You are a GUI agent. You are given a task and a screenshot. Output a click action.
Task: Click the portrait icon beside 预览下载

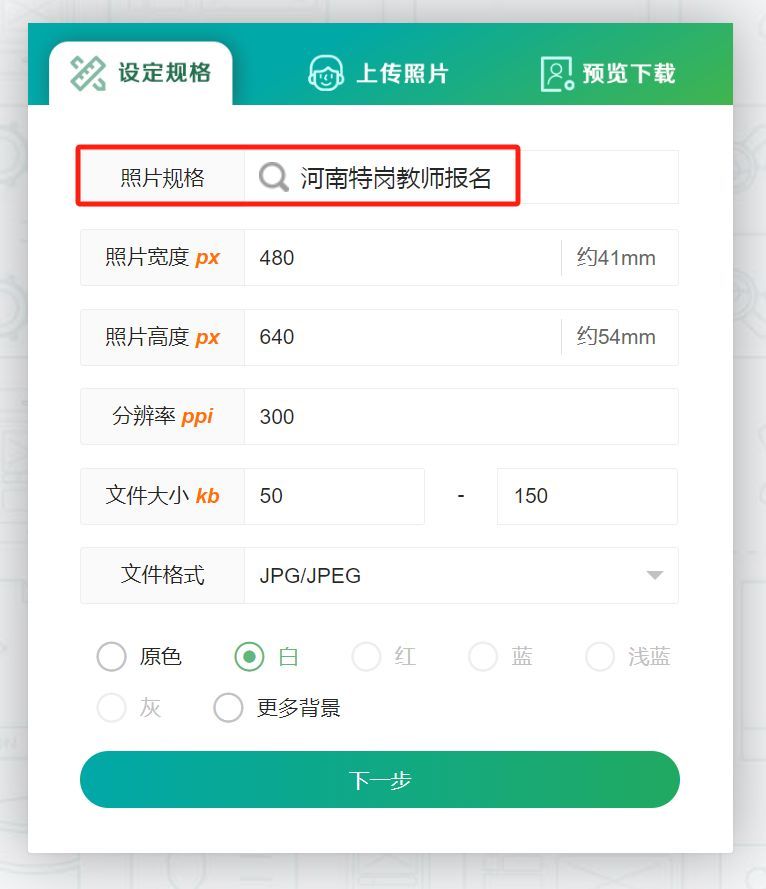click(557, 74)
